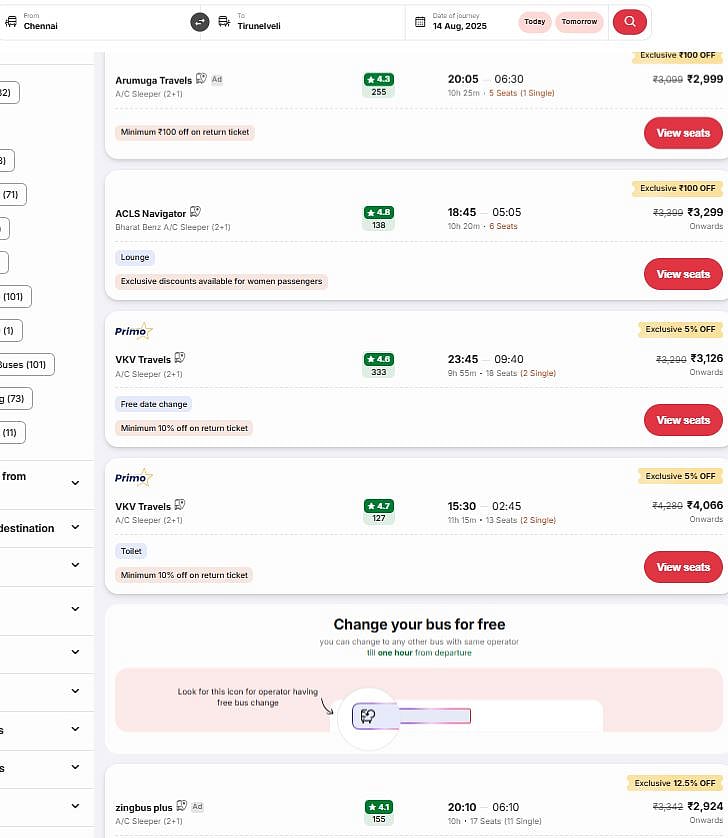The width and height of the screenshot is (728, 838).
Task: Click the swap cities arrows icon
Action: pyautogui.click(x=200, y=21)
